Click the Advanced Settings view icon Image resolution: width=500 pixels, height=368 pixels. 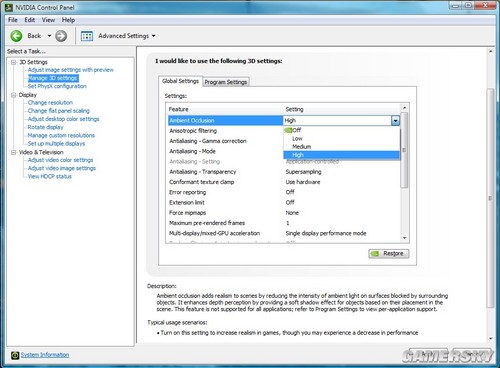[x=87, y=36]
